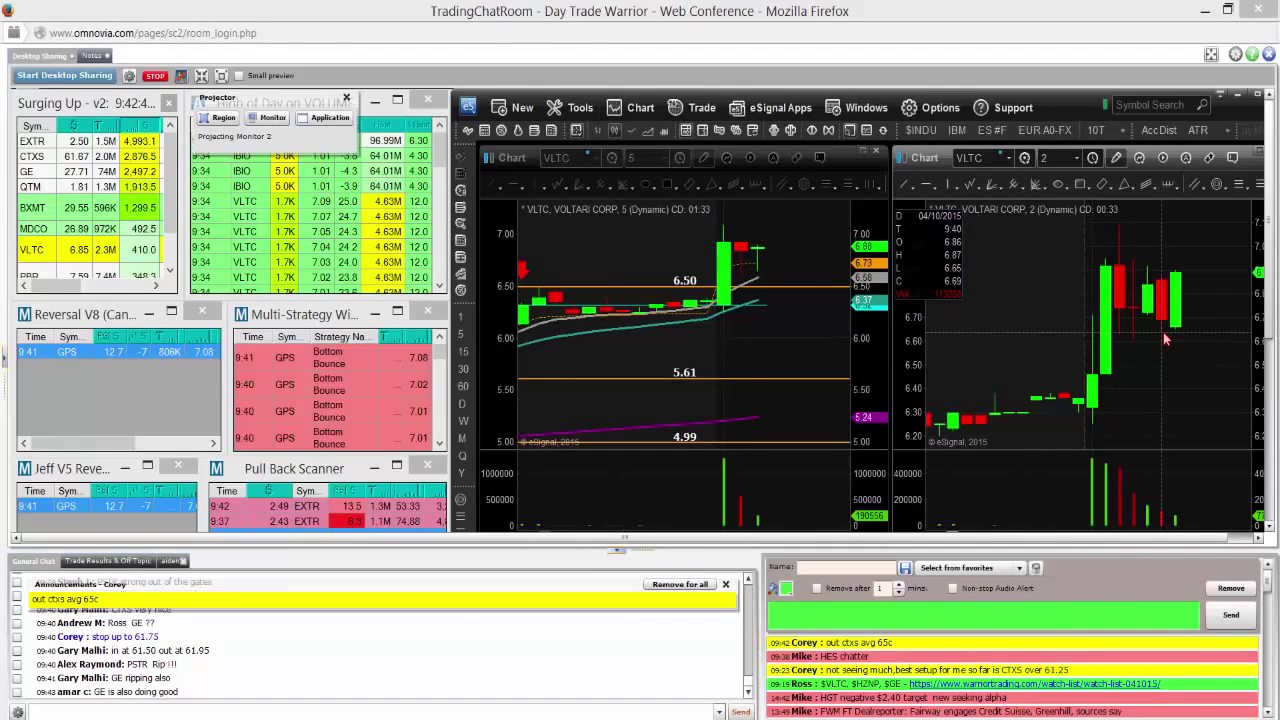Open symbol dropdown on left VLTC chart

(594, 158)
